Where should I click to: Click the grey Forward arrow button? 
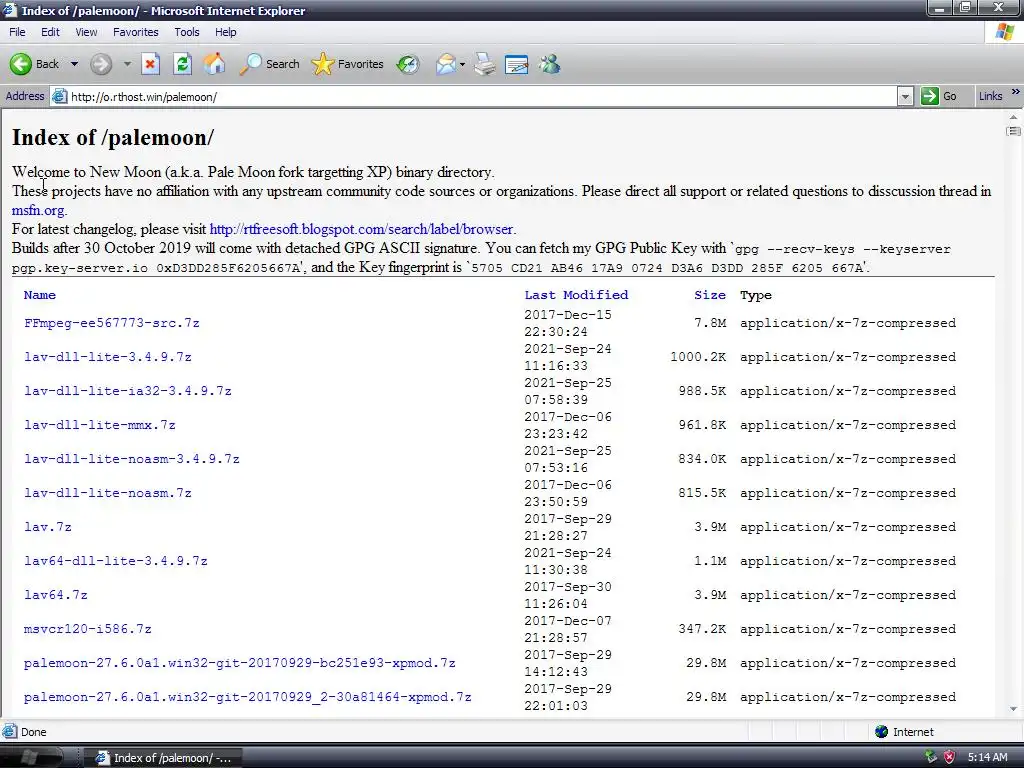pyautogui.click(x=101, y=64)
